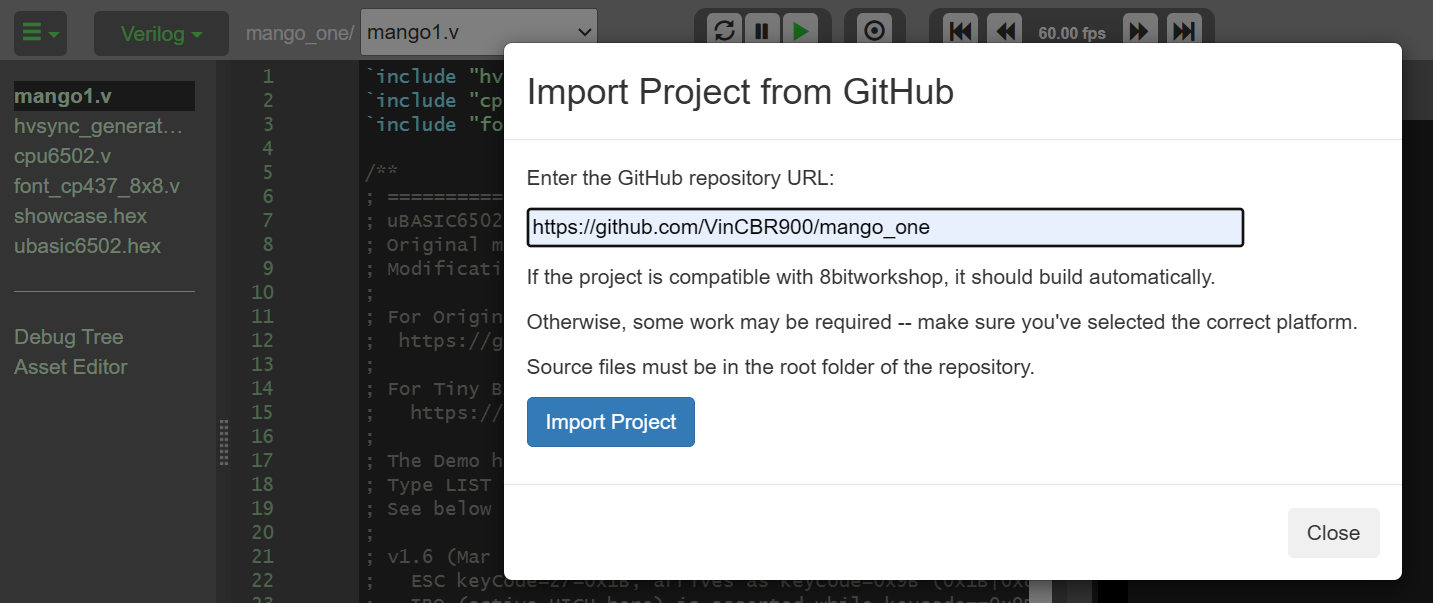The height and width of the screenshot is (603, 1433).
Task: Open font_cp437_8x8.v in the sidebar
Action: pos(96,186)
